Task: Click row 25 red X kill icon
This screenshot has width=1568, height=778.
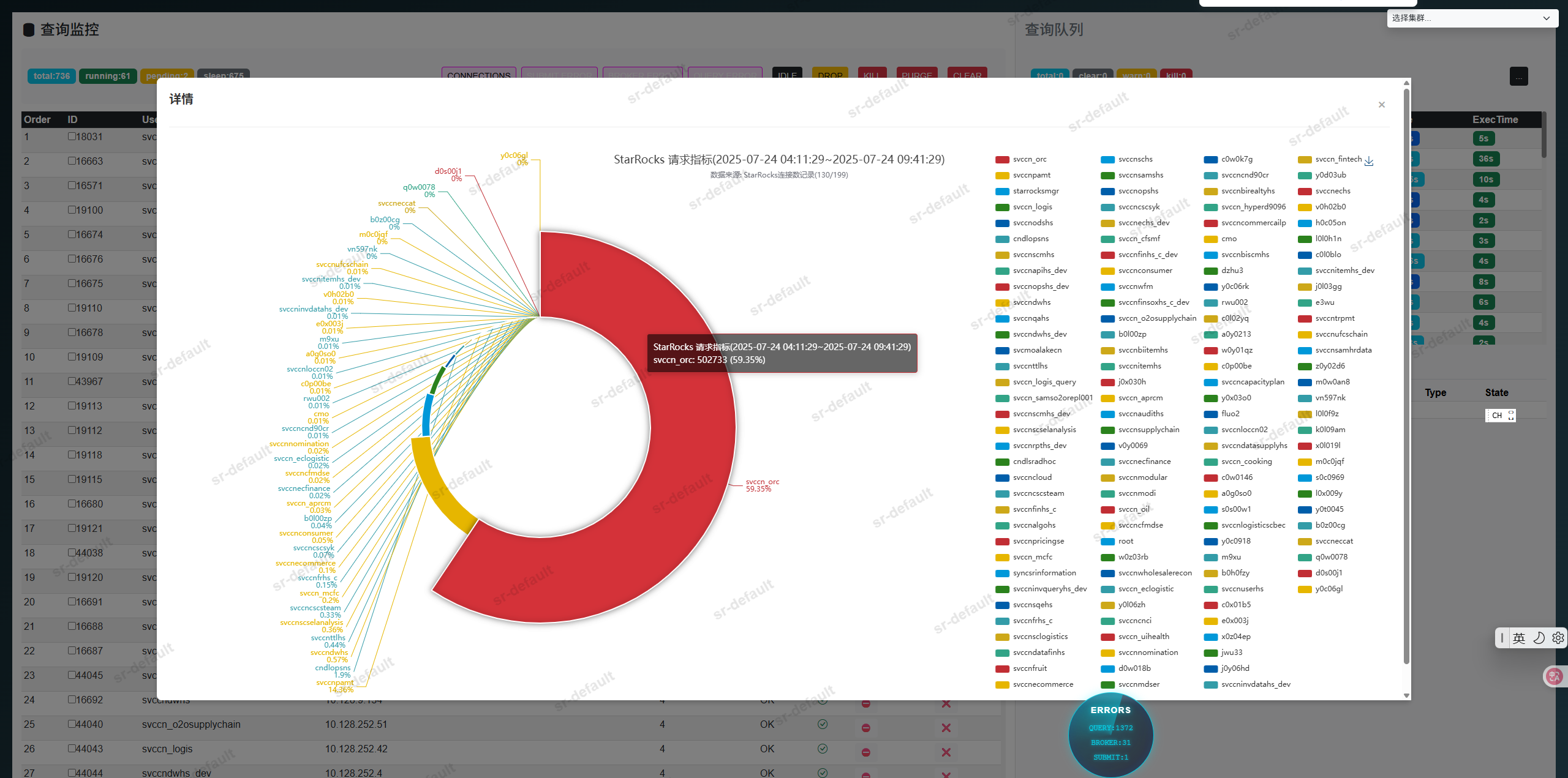Action: [946, 728]
